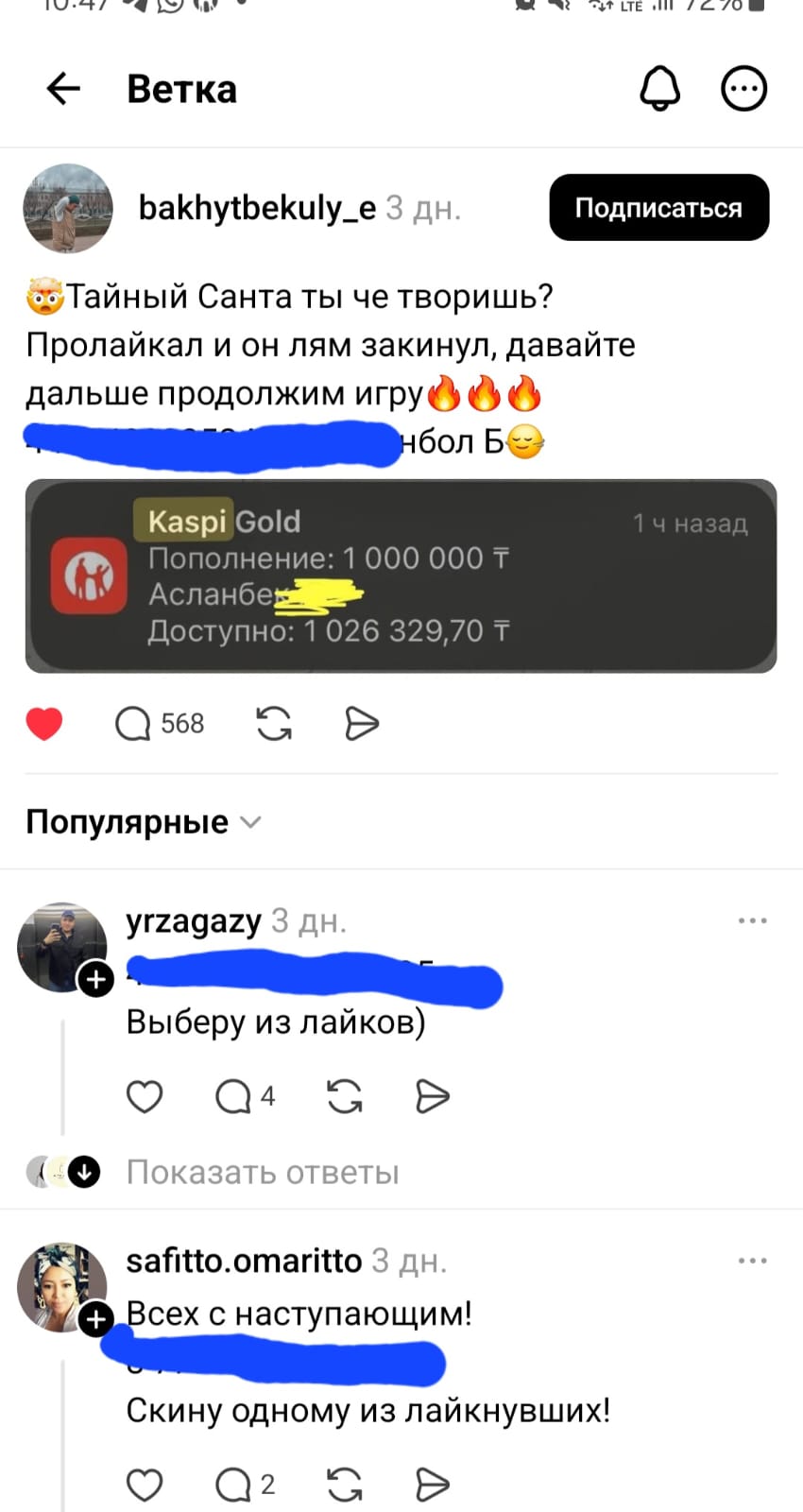Expand Показать ответы replies
The width and height of the screenshot is (803, 1512).
point(263,1172)
